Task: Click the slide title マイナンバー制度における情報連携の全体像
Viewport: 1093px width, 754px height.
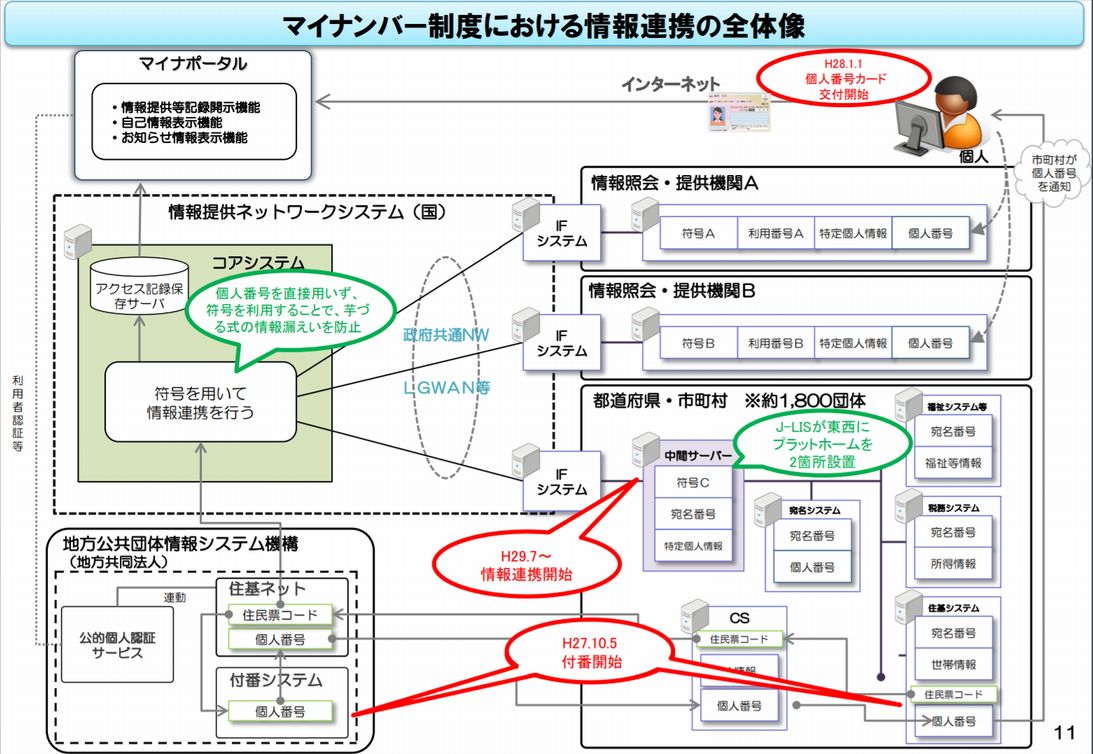Action: (x=544, y=26)
